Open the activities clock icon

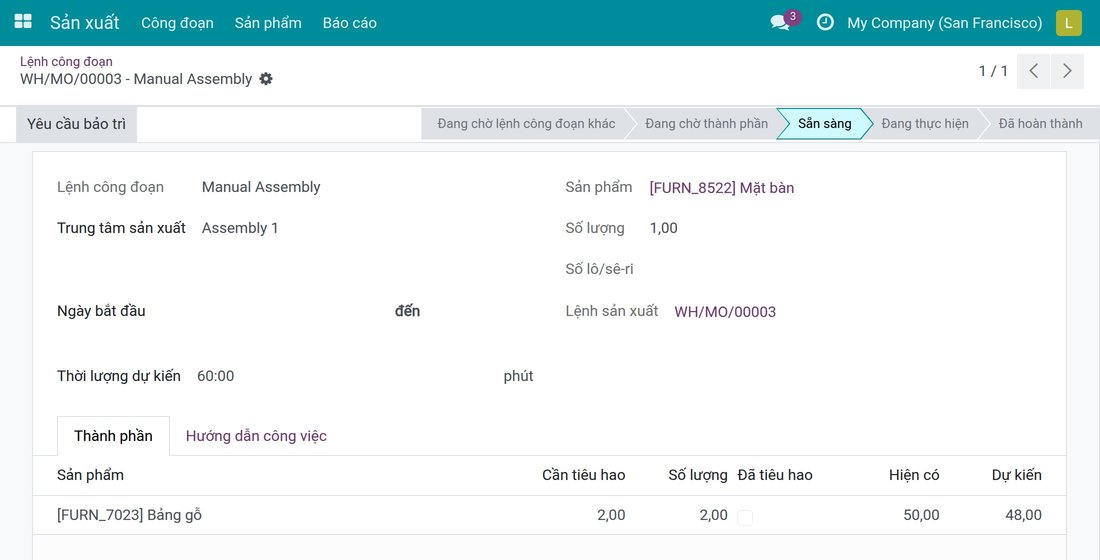[x=826, y=22]
